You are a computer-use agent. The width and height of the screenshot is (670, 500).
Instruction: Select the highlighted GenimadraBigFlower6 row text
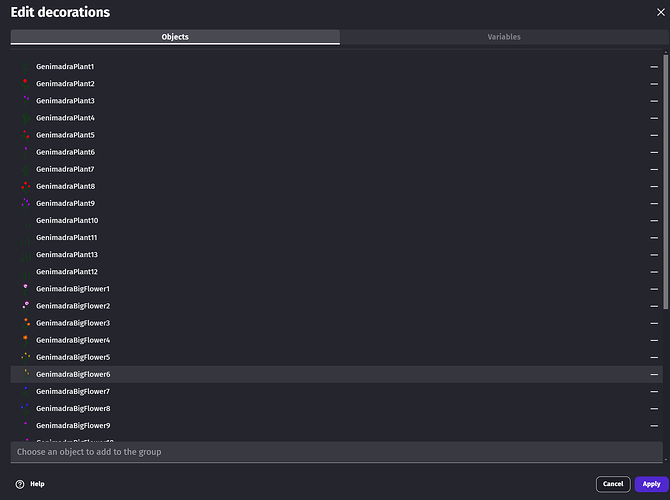[73, 374]
